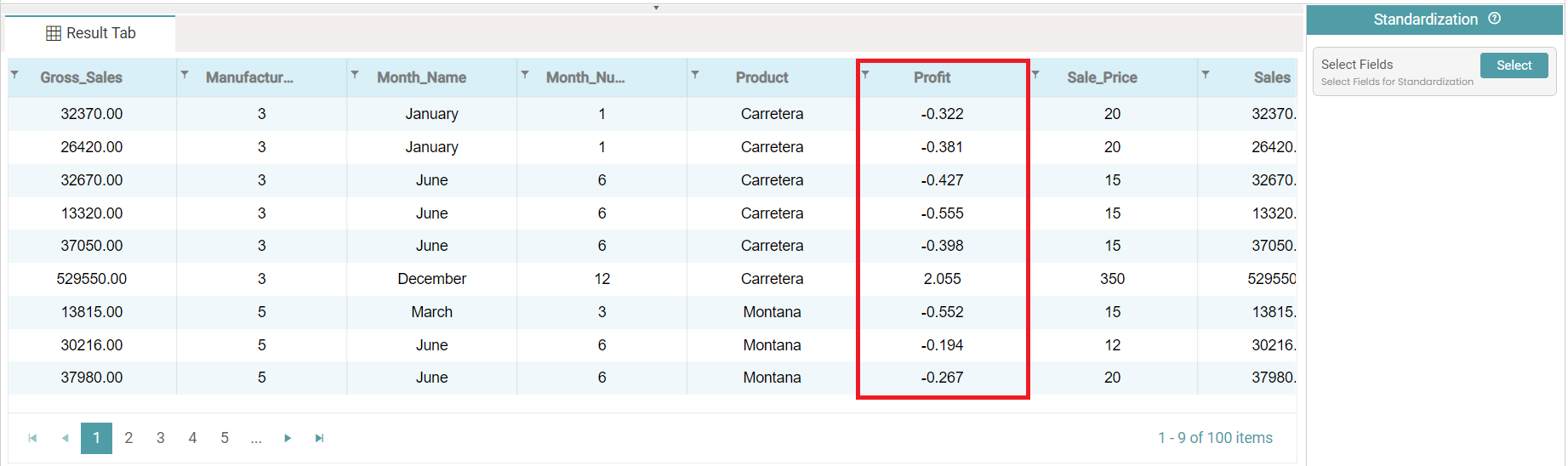Jump to the last results page
This screenshot has height=466, width=1568.
click(x=319, y=438)
